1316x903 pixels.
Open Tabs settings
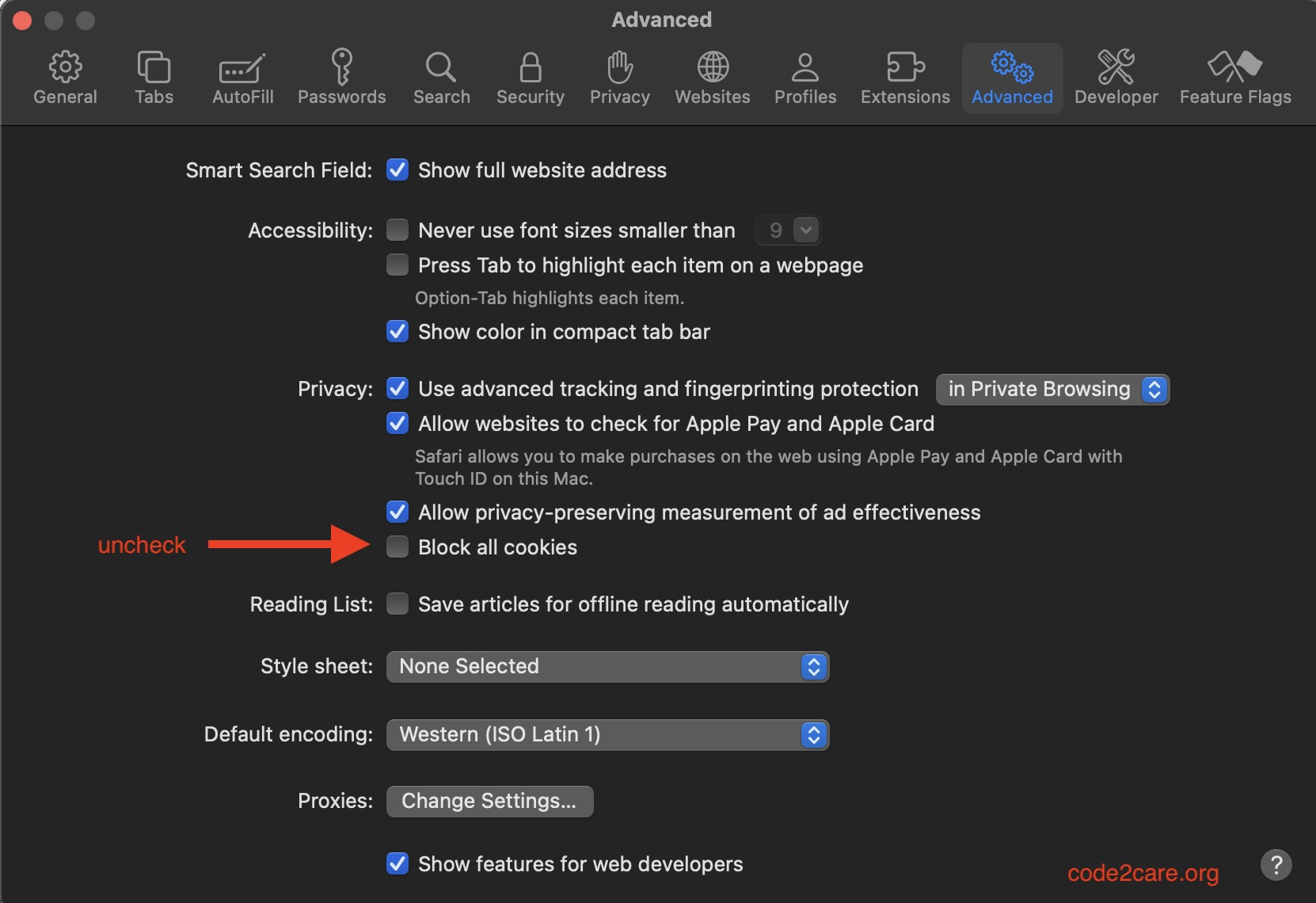tap(154, 77)
